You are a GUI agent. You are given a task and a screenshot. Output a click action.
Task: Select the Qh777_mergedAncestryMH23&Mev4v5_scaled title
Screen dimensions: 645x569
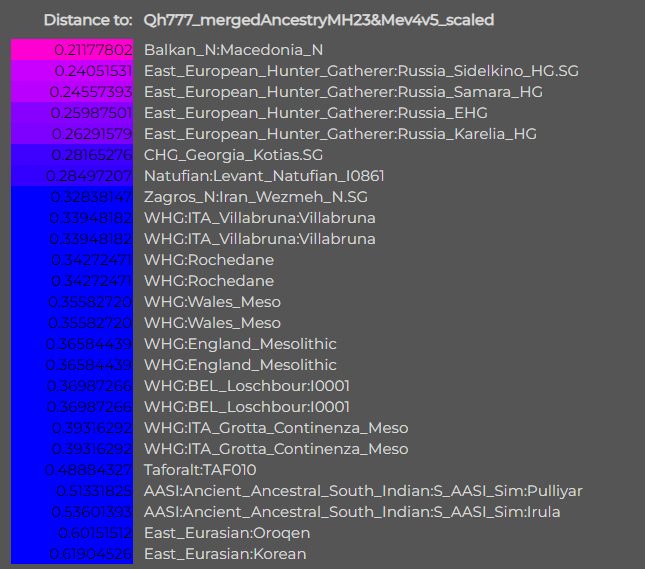319,20
